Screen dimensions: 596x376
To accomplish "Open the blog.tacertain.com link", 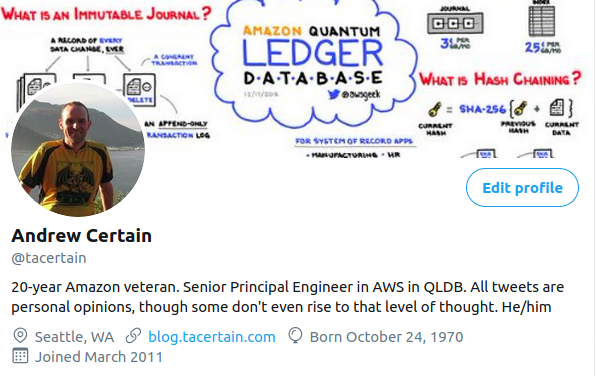I will coord(212,337).
